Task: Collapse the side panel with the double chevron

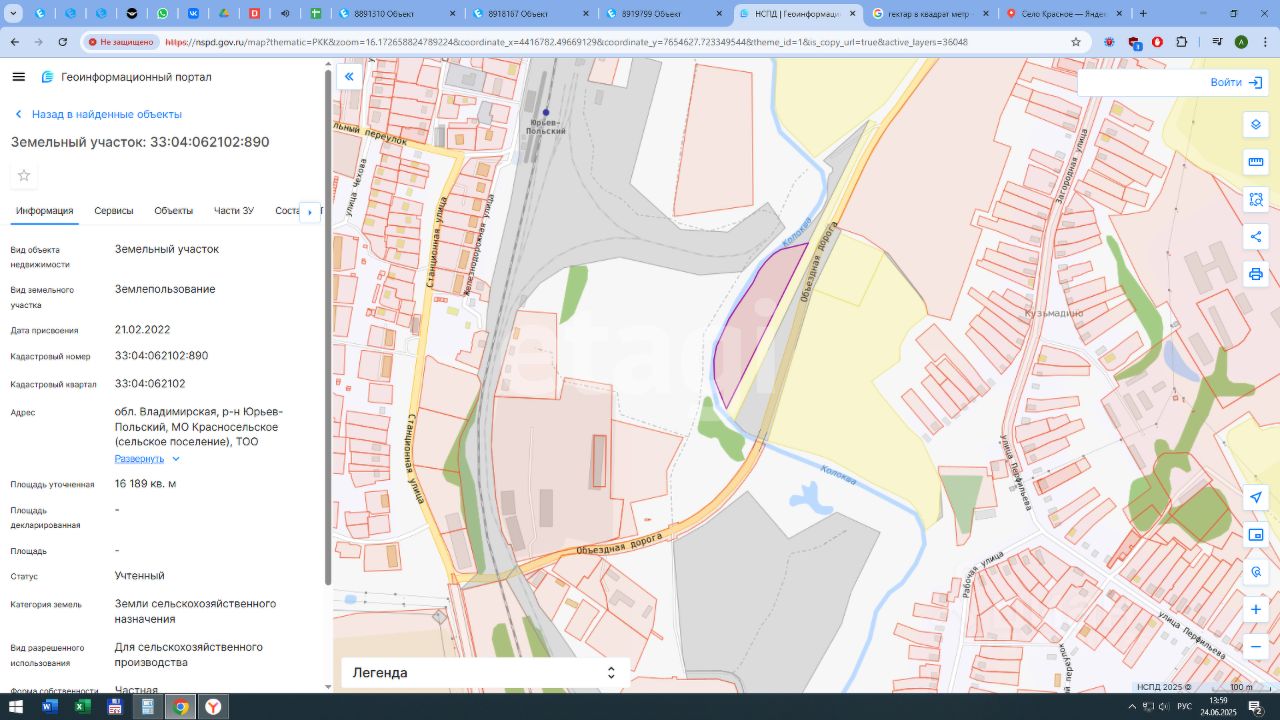Action: tap(349, 77)
